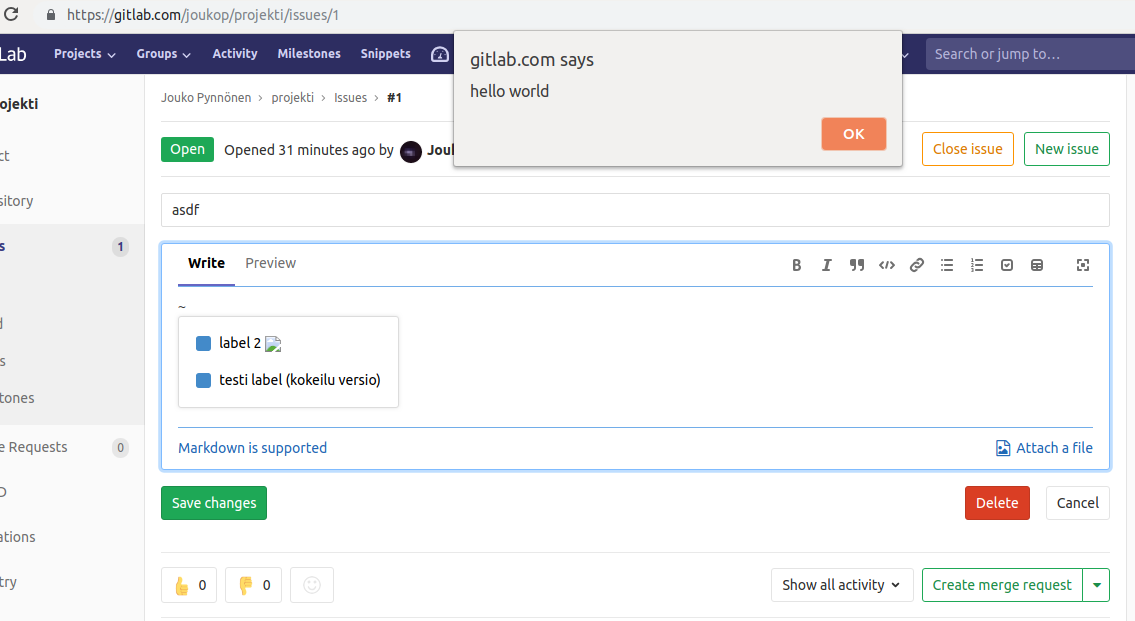The height and width of the screenshot is (621, 1135).
Task: Click the thumbs up reaction button
Action: (189, 585)
